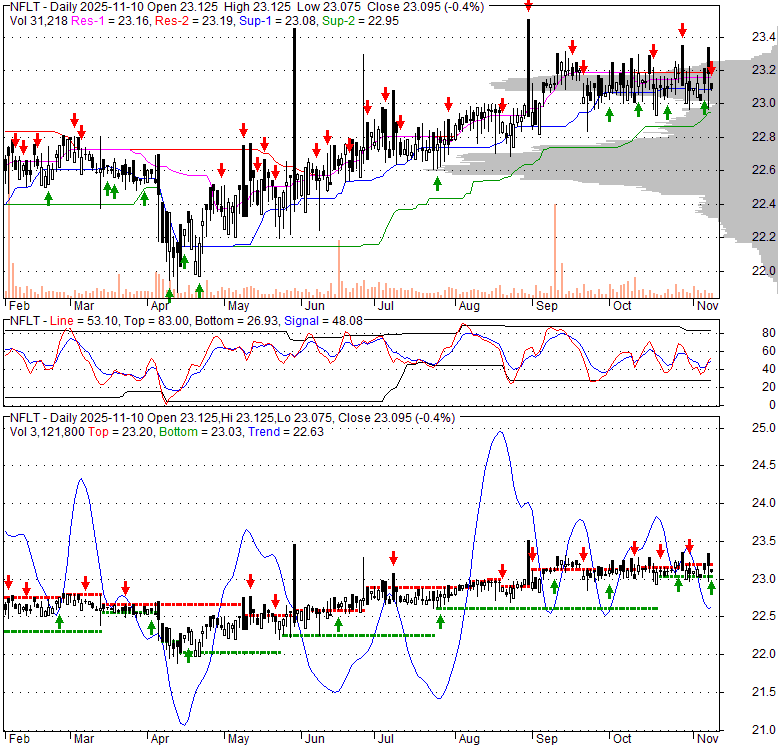Click the leftmost red down arrow in bottom chart
780x745 pixels.
(x=9, y=582)
